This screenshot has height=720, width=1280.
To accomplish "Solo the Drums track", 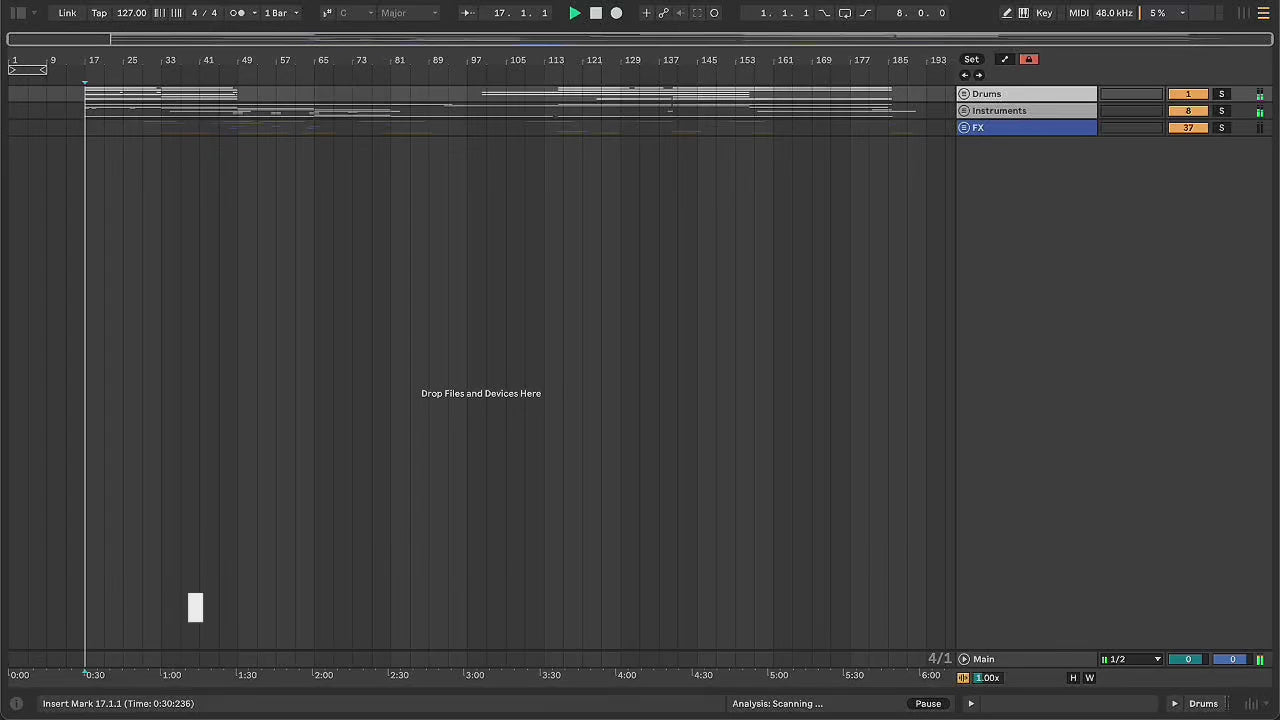I will pyautogui.click(x=1221, y=94).
